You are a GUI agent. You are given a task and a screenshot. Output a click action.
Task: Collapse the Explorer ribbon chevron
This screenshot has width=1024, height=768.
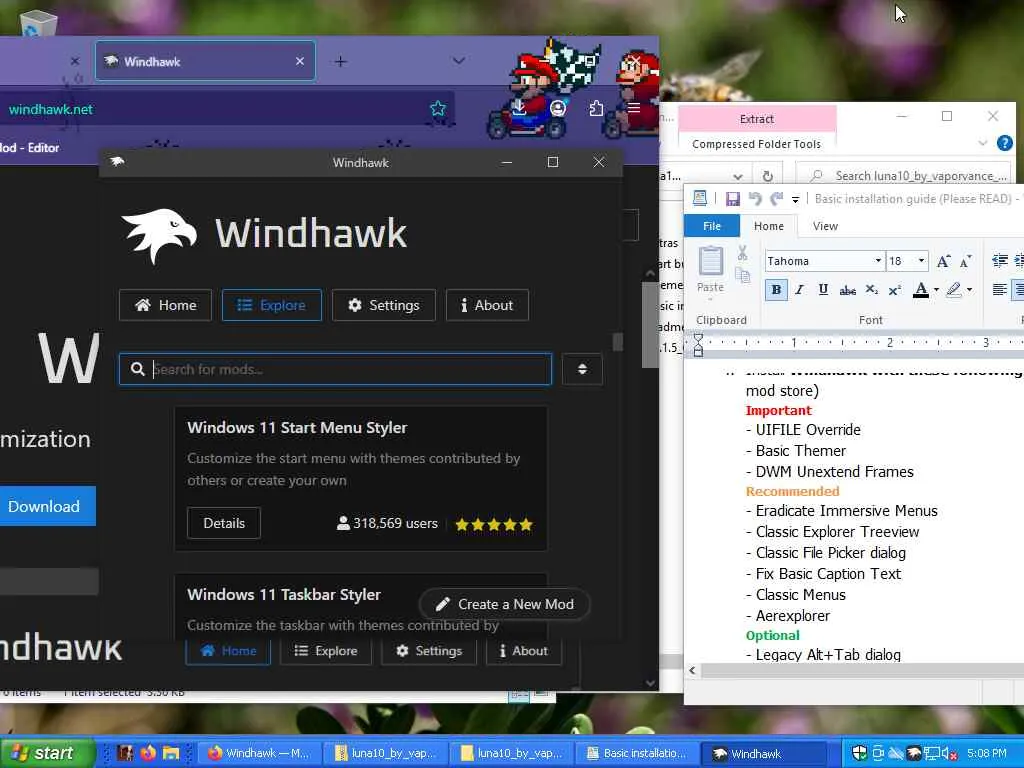983,142
